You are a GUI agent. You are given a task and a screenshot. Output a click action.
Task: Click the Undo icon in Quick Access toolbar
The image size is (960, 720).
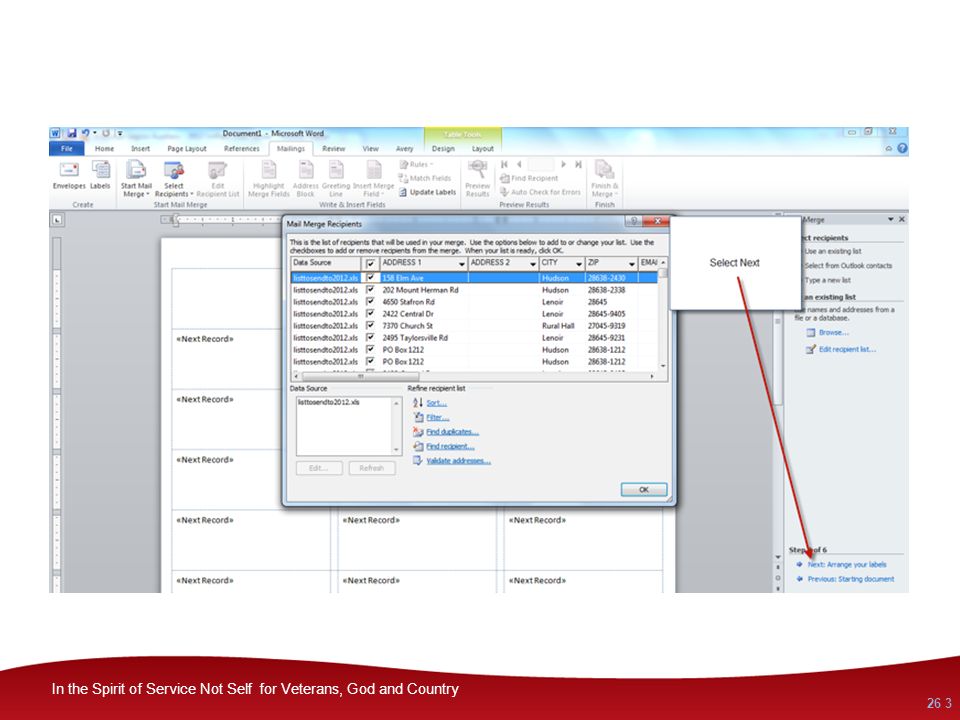(85, 133)
